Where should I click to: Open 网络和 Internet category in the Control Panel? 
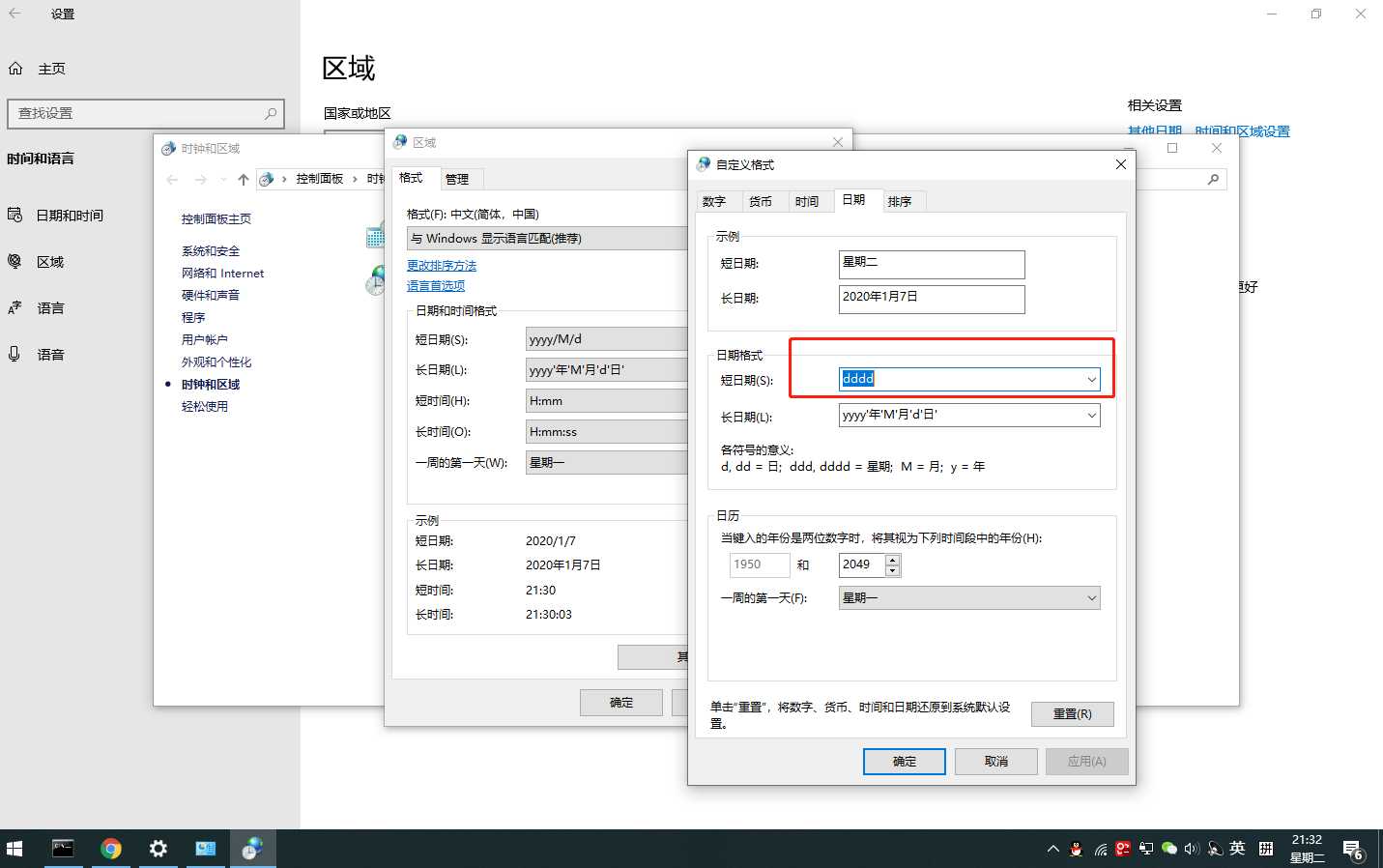(222, 274)
